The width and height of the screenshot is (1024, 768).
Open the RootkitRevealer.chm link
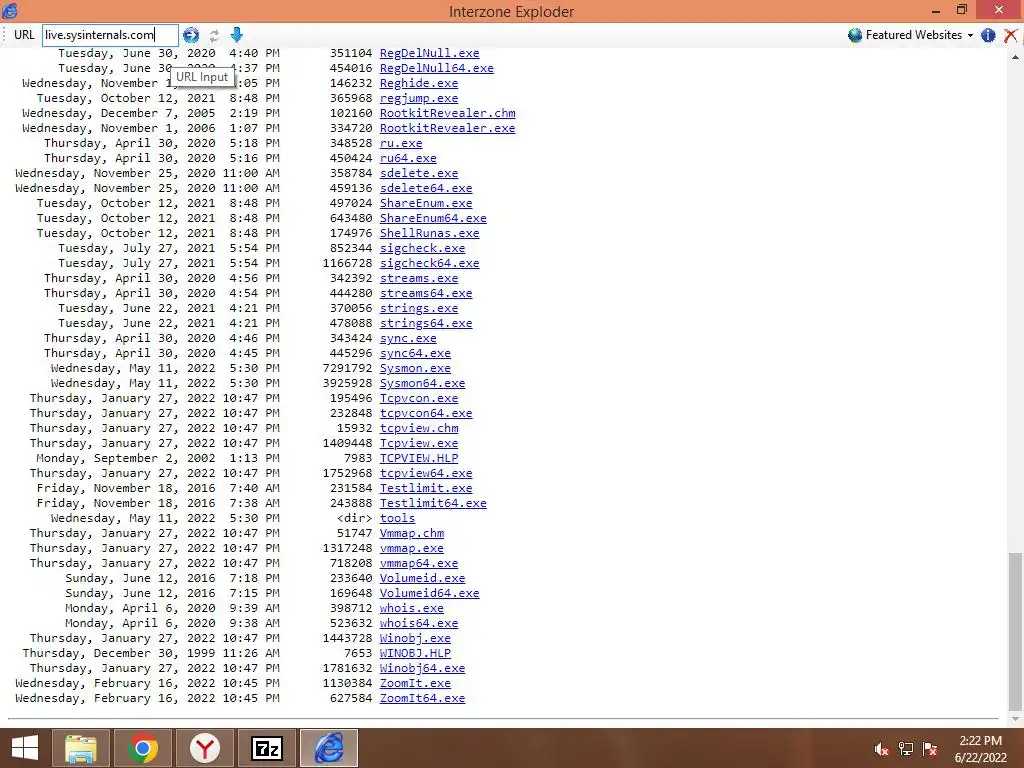[x=447, y=113]
